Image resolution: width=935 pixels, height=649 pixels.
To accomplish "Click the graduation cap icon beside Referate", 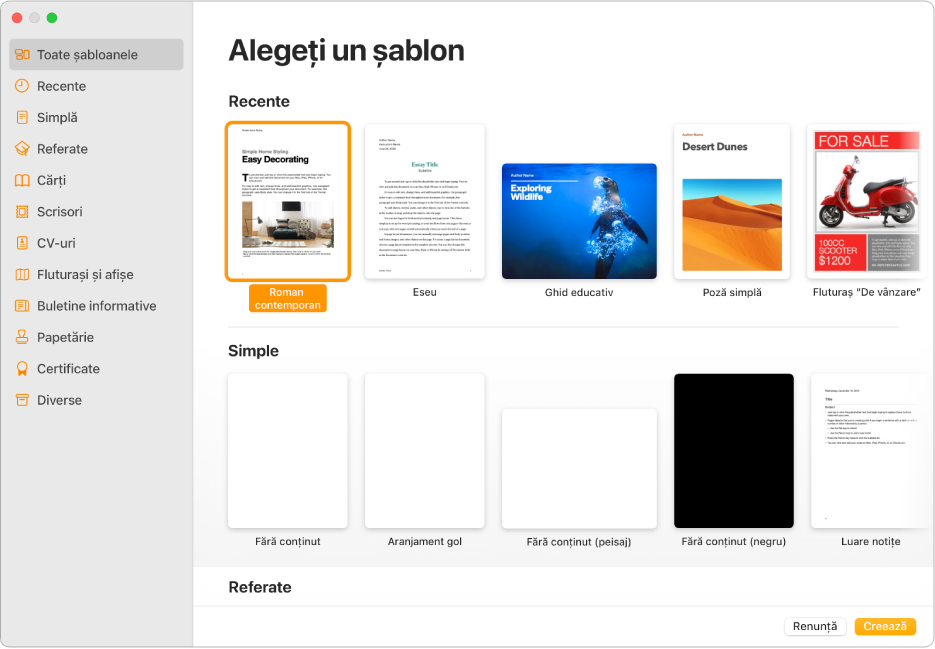I will click(x=22, y=149).
